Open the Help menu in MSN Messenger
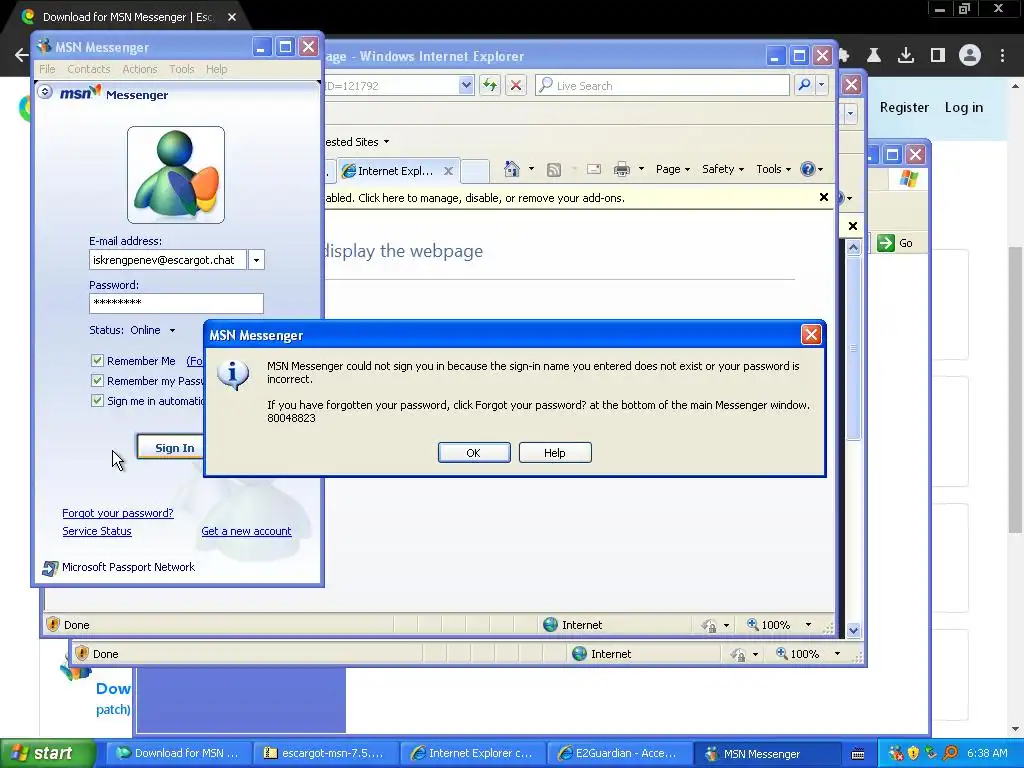The height and width of the screenshot is (768, 1024). pos(217,69)
